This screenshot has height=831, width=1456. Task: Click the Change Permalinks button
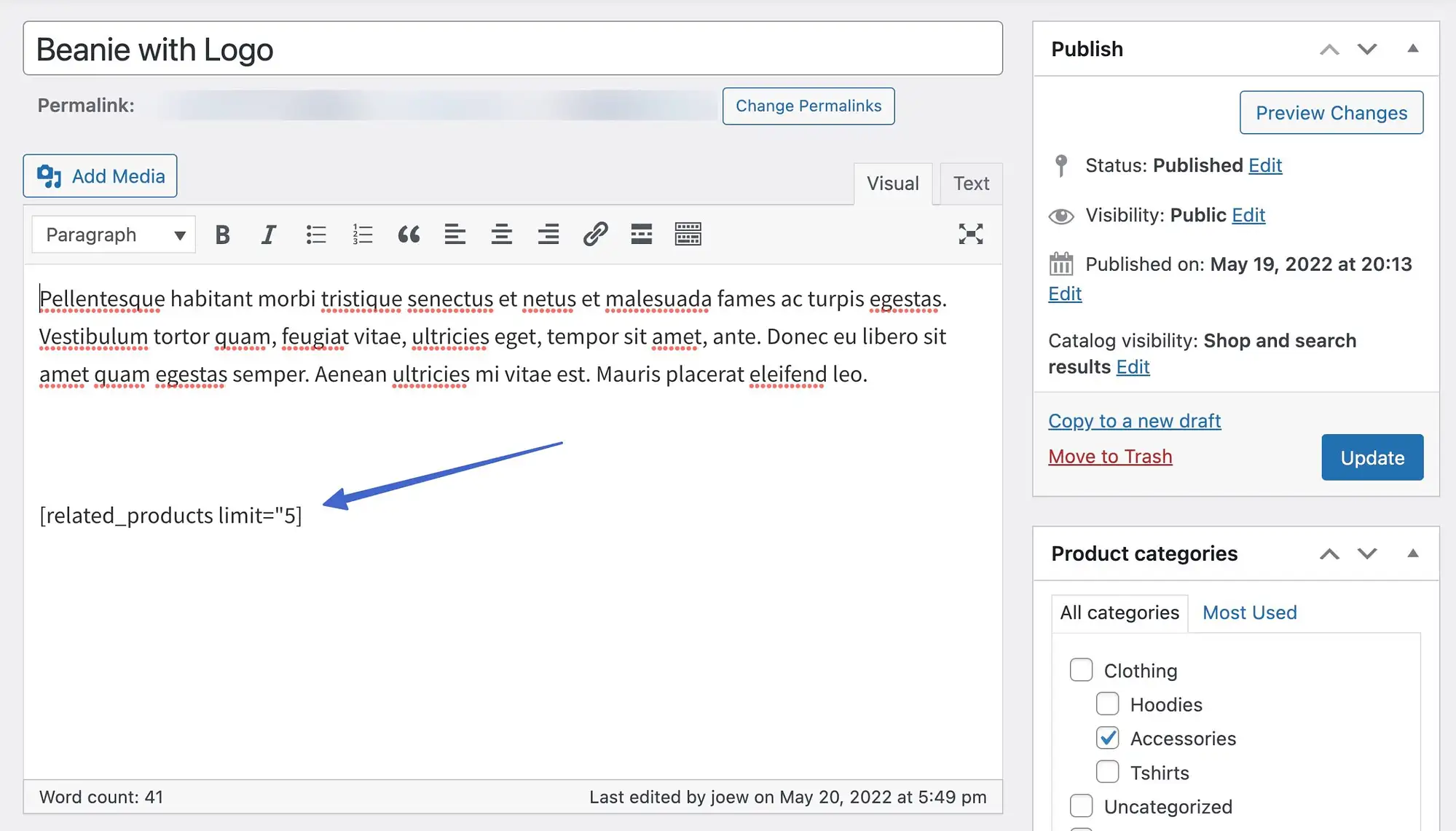tap(808, 105)
